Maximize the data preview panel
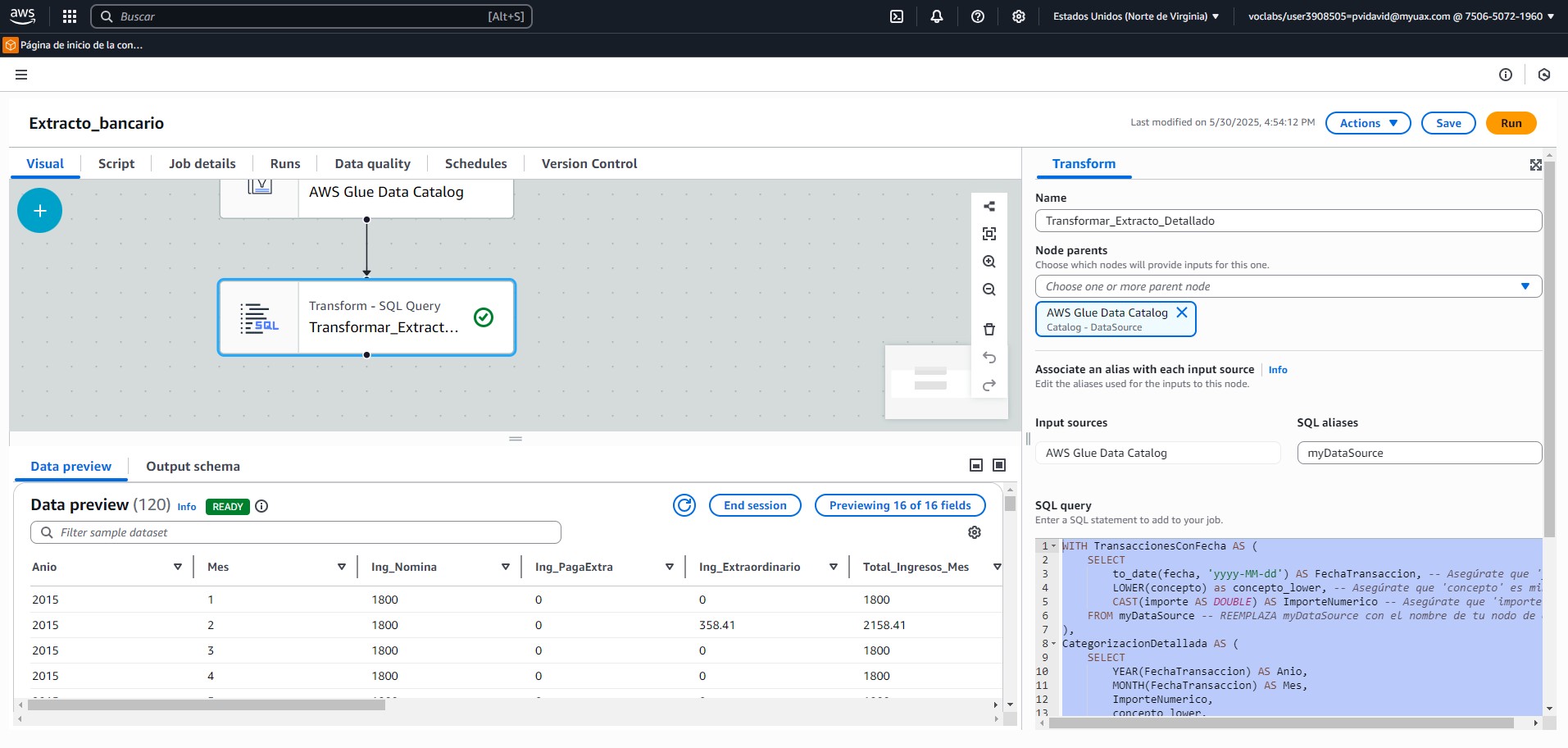 999,465
